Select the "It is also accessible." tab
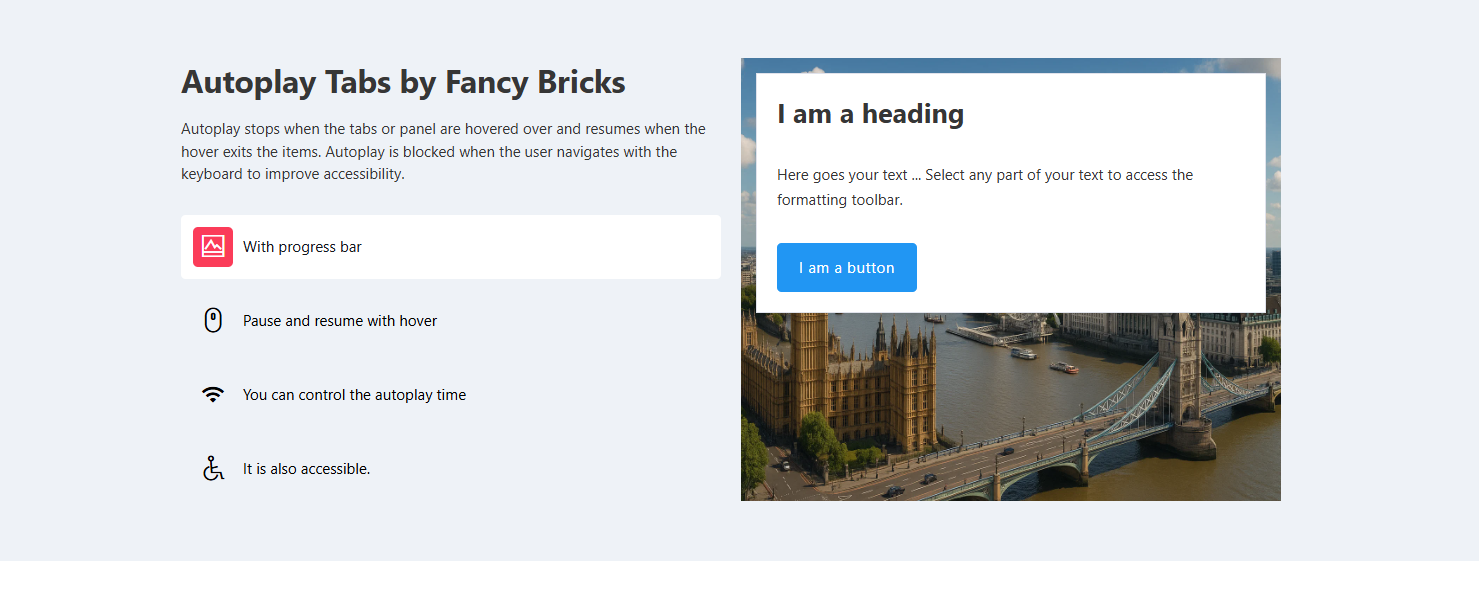This screenshot has width=1479, height=608. (x=306, y=469)
